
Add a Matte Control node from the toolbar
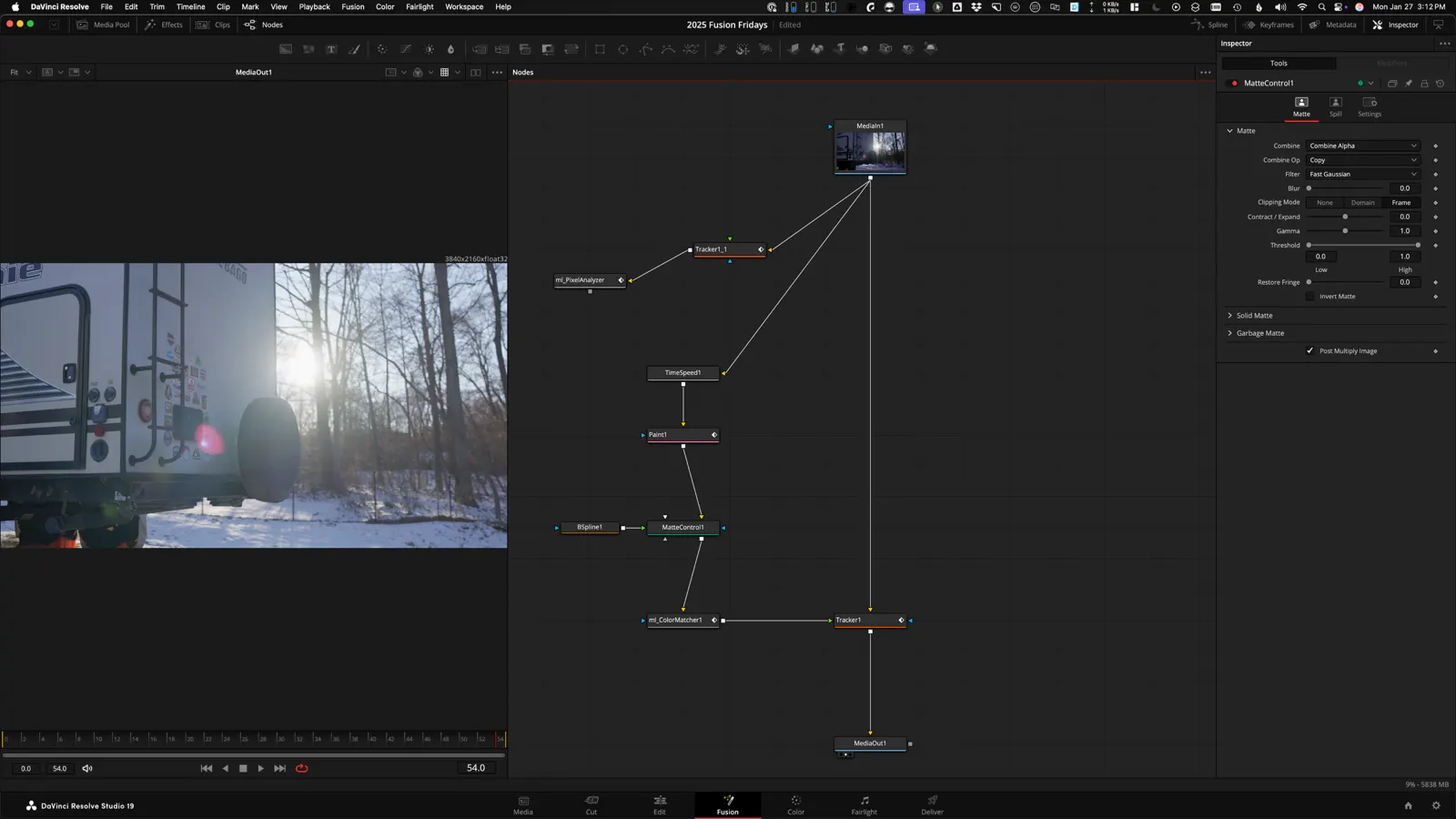(x=548, y=49)
